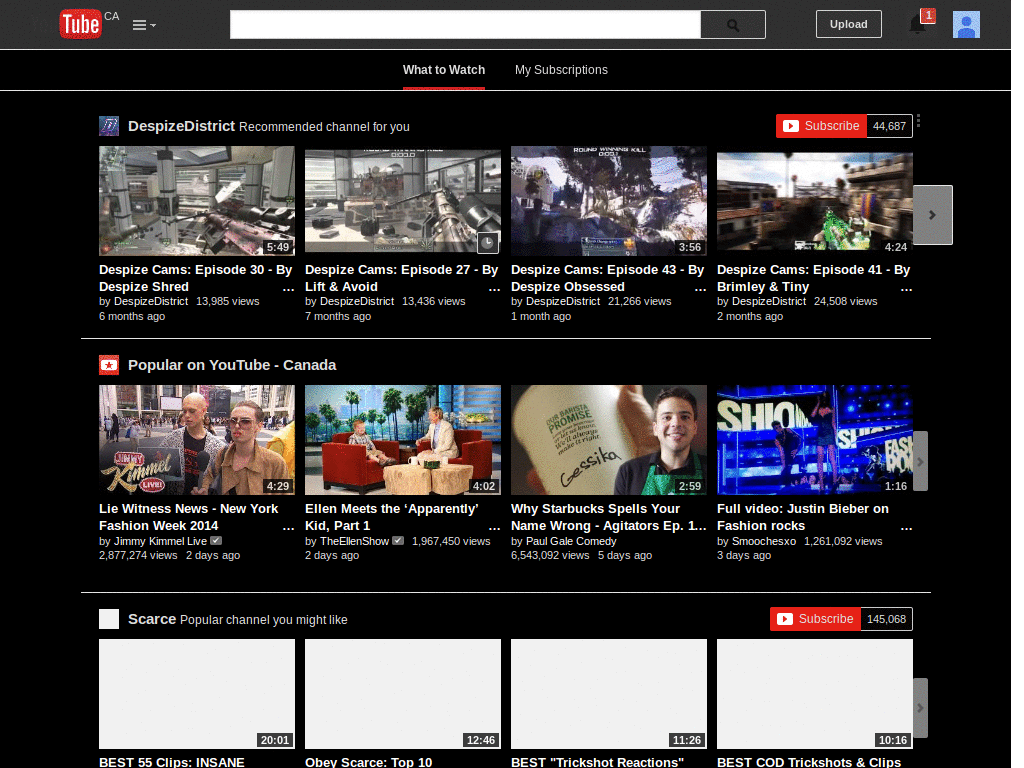This screenshot has width=1024, height=768.
Task: Open Episode 41 Brimley & Tiny title
Action: pos(813,278)
